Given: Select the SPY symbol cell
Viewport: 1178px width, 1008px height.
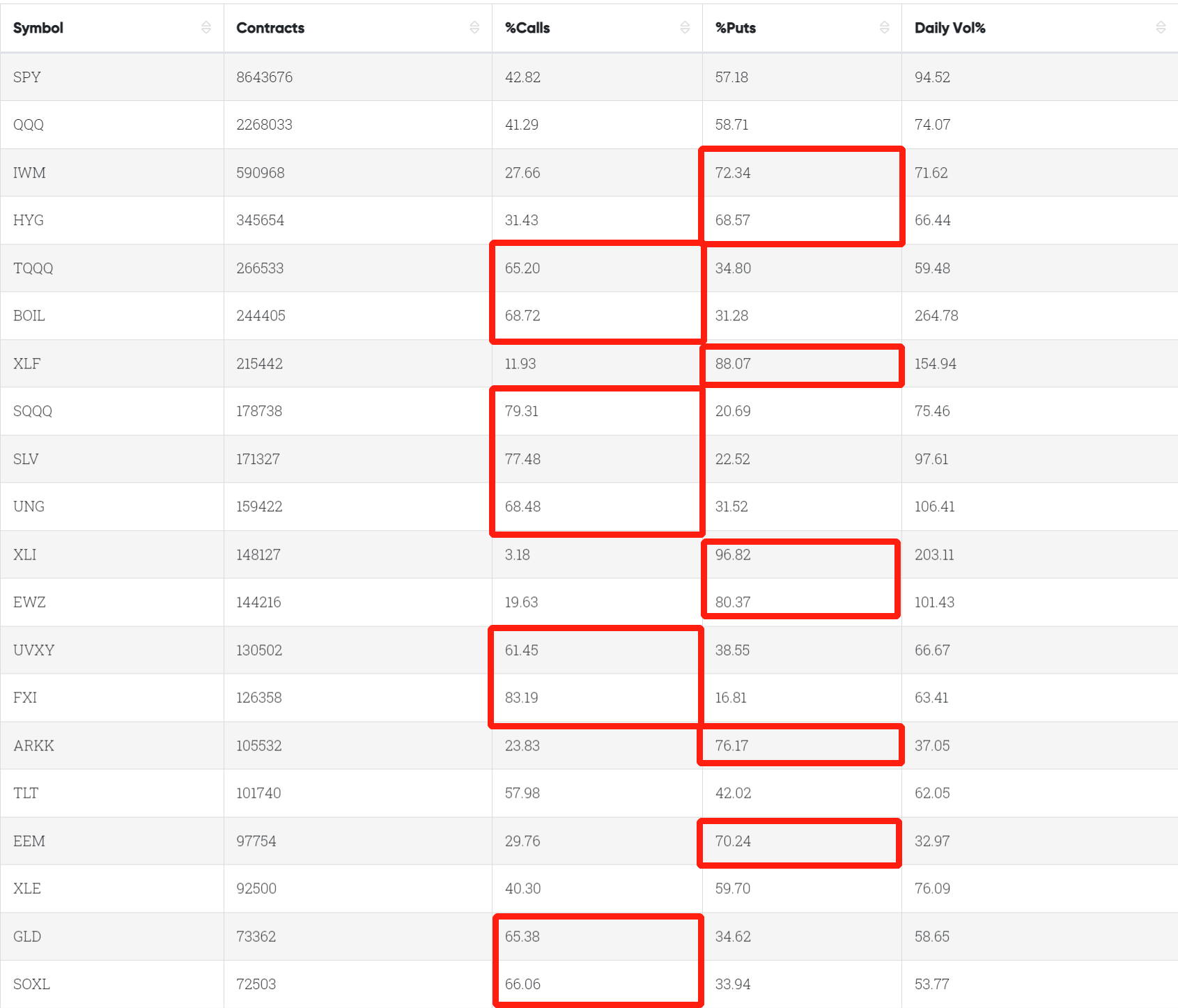Looking at the screenshot, I should [x=27, y=77].
